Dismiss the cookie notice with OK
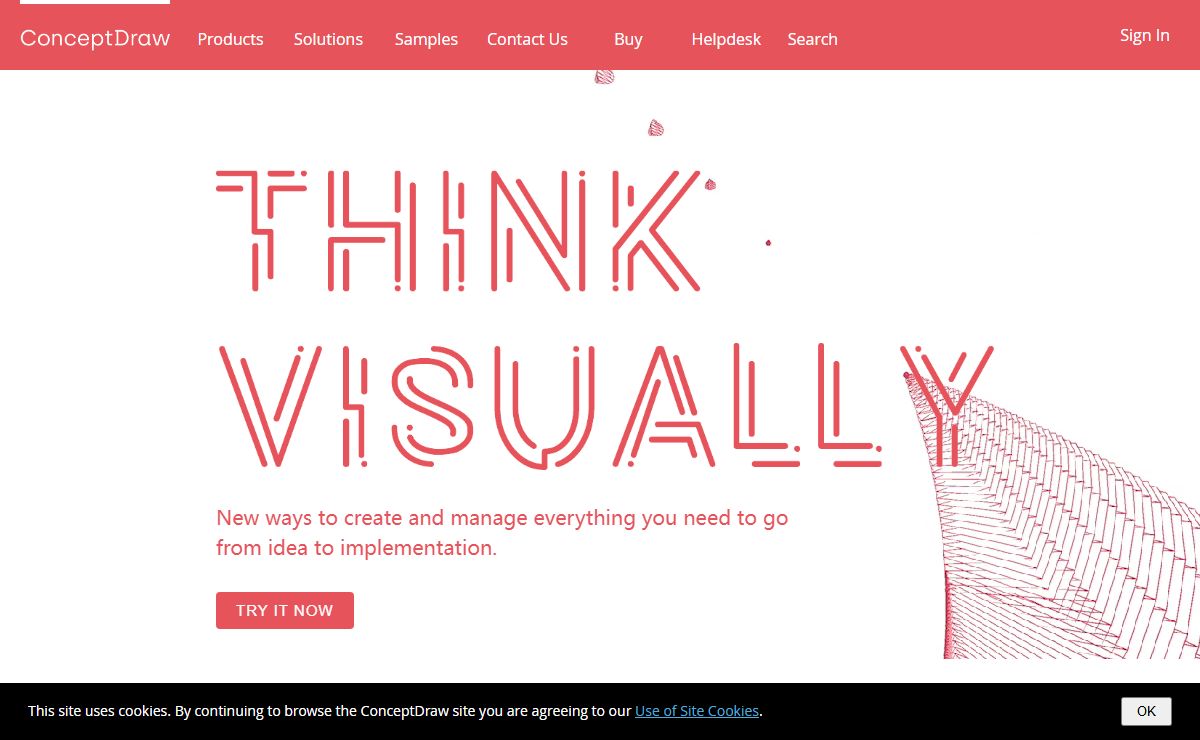Viewport: 1200px width, 740px height. point(1146,711)
